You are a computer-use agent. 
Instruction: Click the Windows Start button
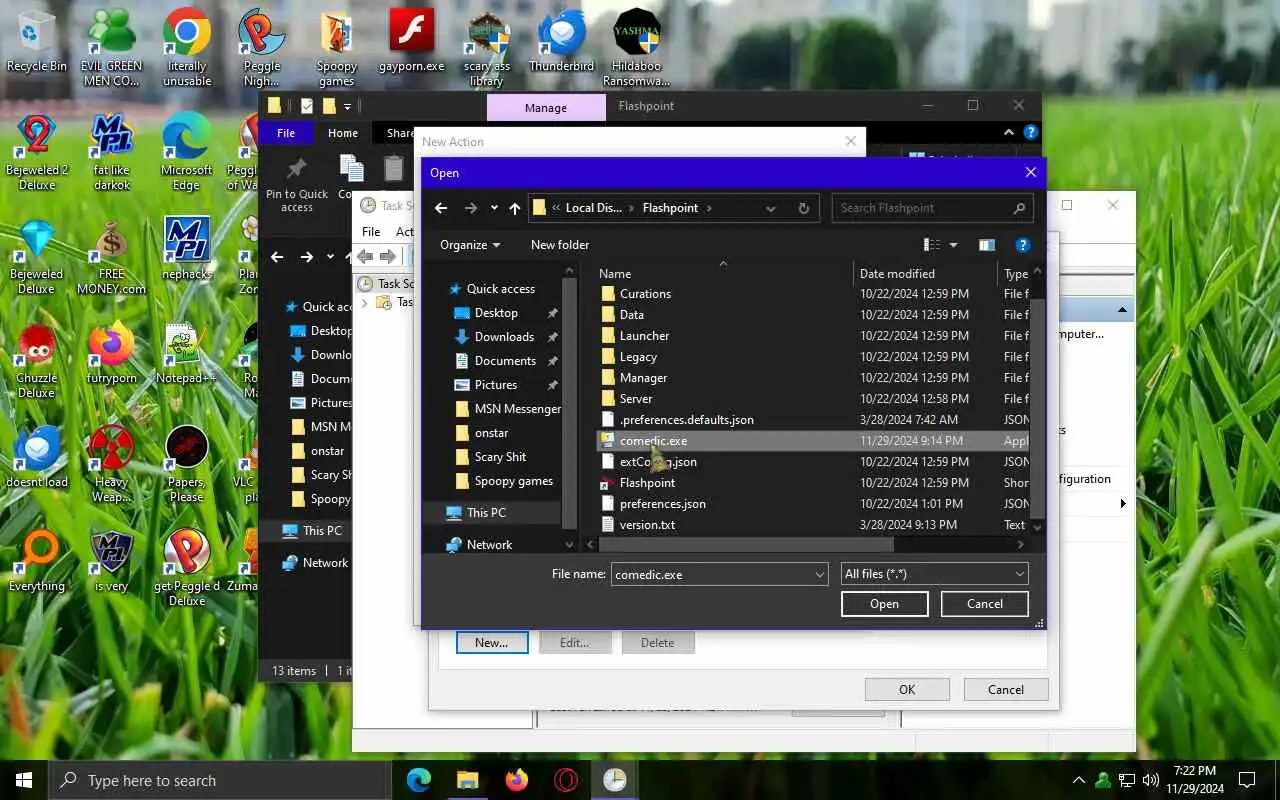(24, 780)
